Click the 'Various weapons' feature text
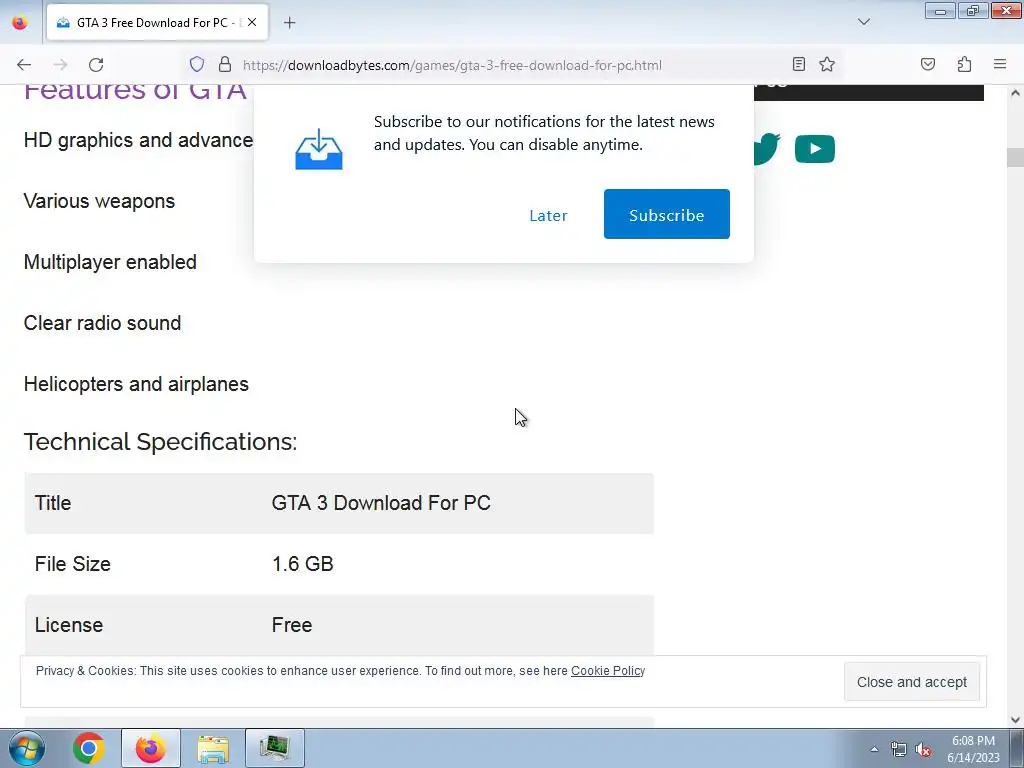1024x768 pixels. click(99, 201)
